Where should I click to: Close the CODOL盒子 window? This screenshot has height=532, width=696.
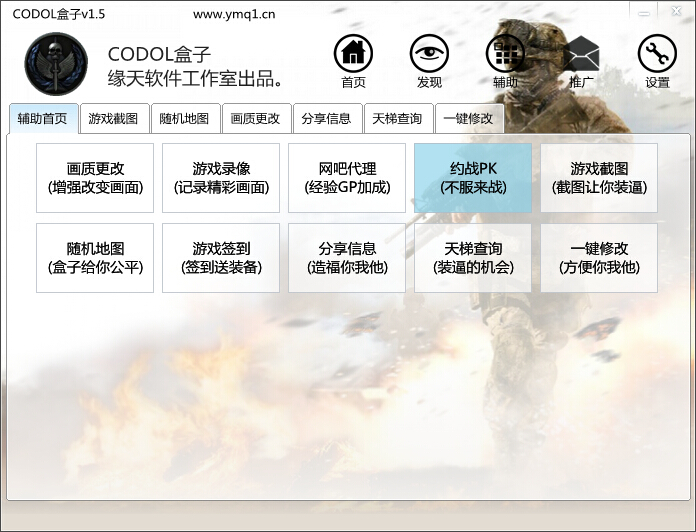(678, 9)
